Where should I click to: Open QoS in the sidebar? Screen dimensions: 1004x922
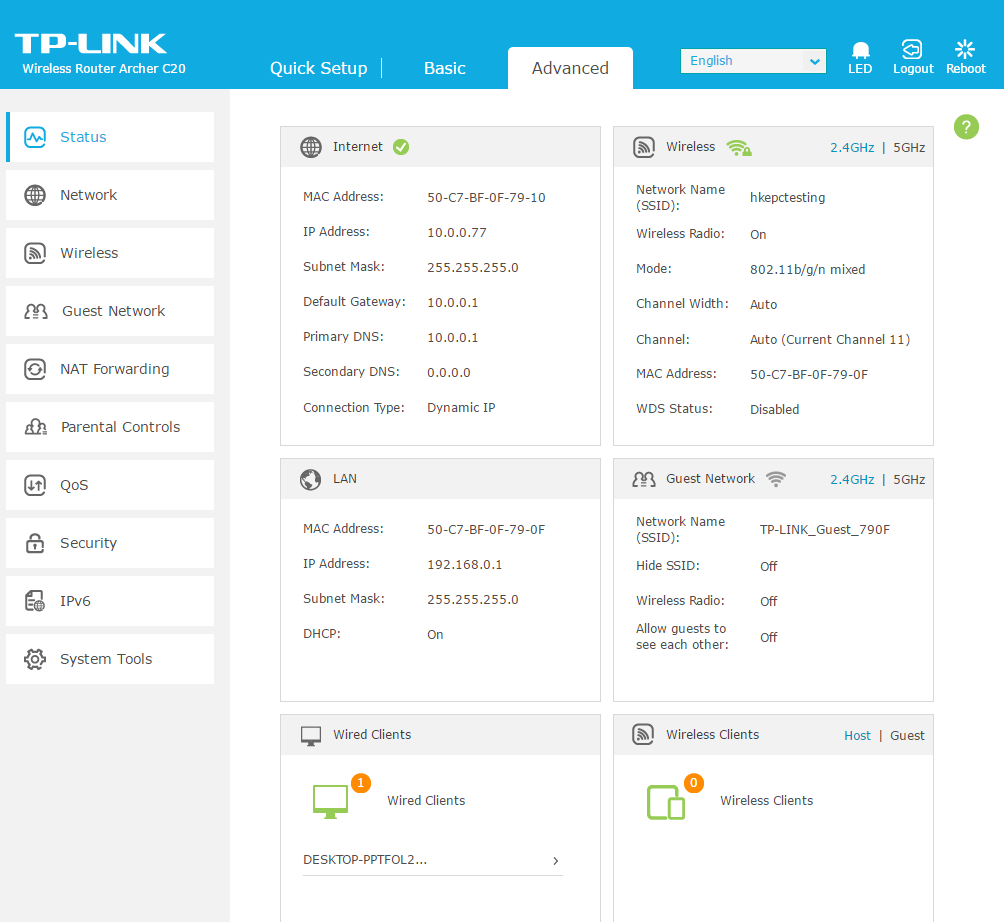(110, 485)
